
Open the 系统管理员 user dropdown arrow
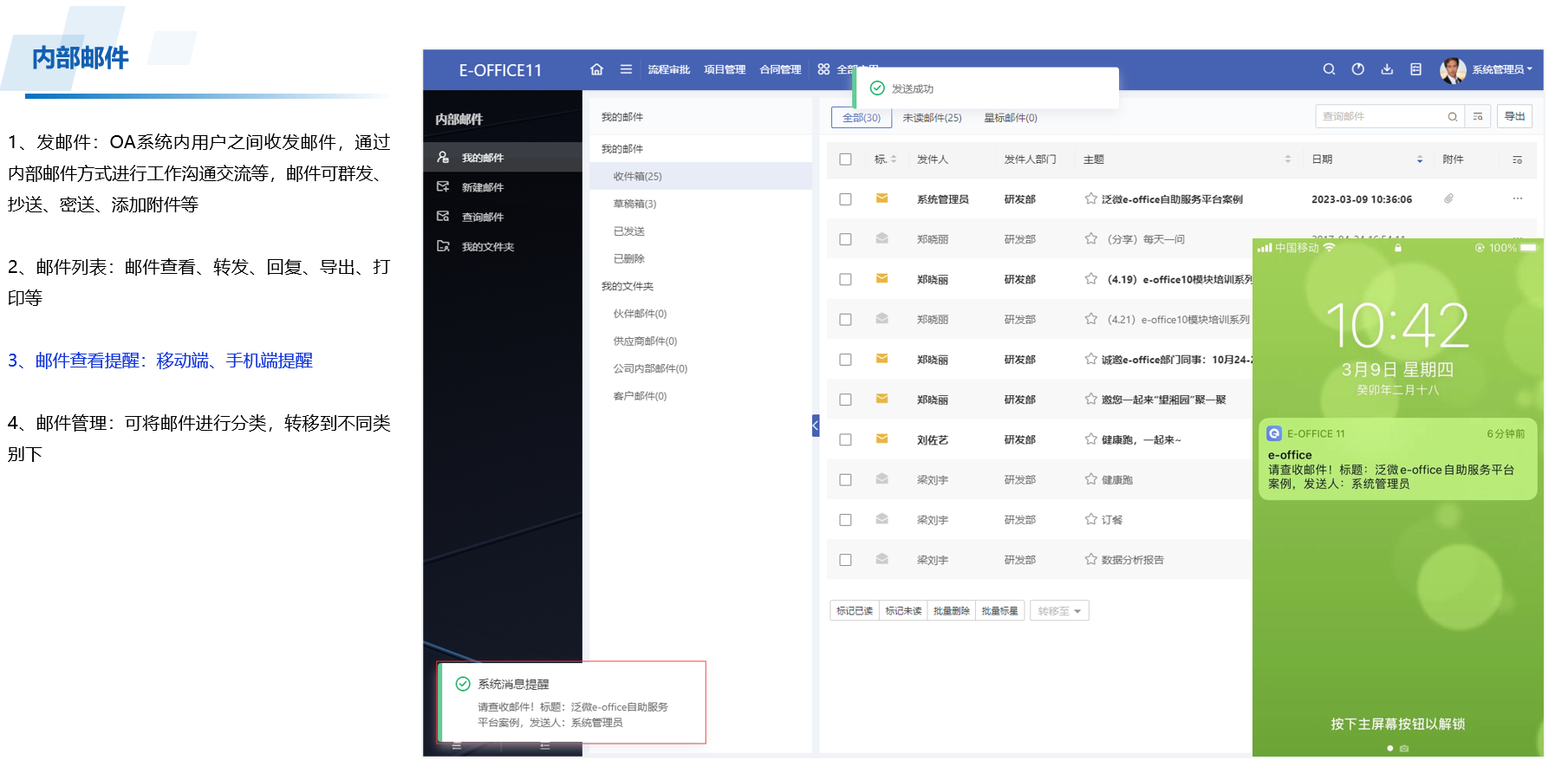click(x=1529, y=69)
